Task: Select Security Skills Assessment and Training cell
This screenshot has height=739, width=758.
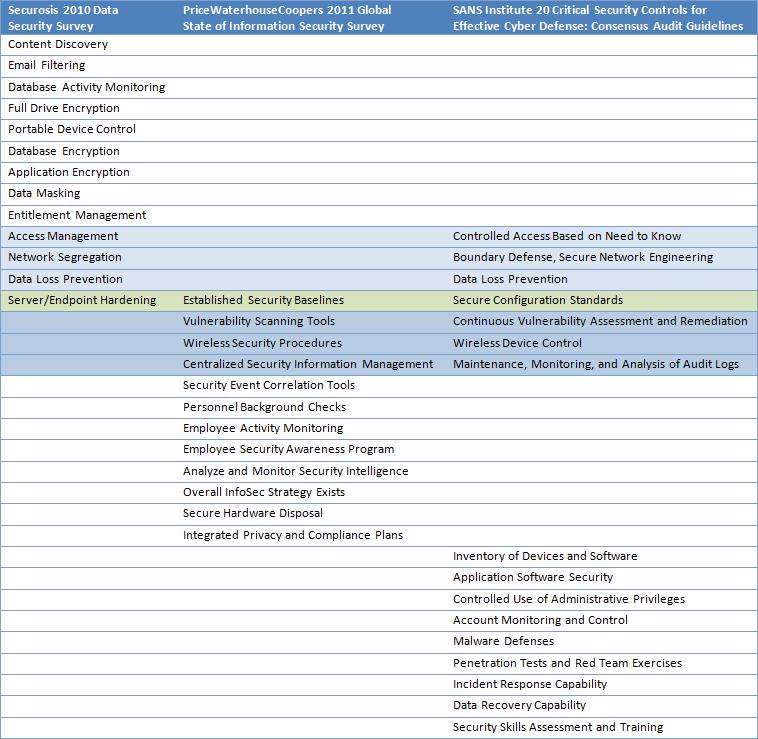Action: click(x=558, y=727)
